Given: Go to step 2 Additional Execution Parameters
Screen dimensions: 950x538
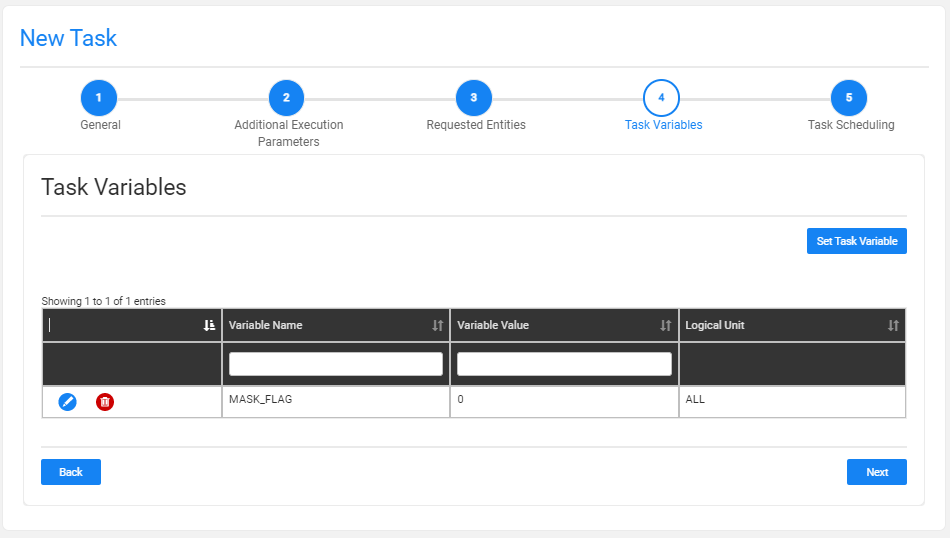Looking at the screenshot, I should pyautogui.click(x=287, y=98).
